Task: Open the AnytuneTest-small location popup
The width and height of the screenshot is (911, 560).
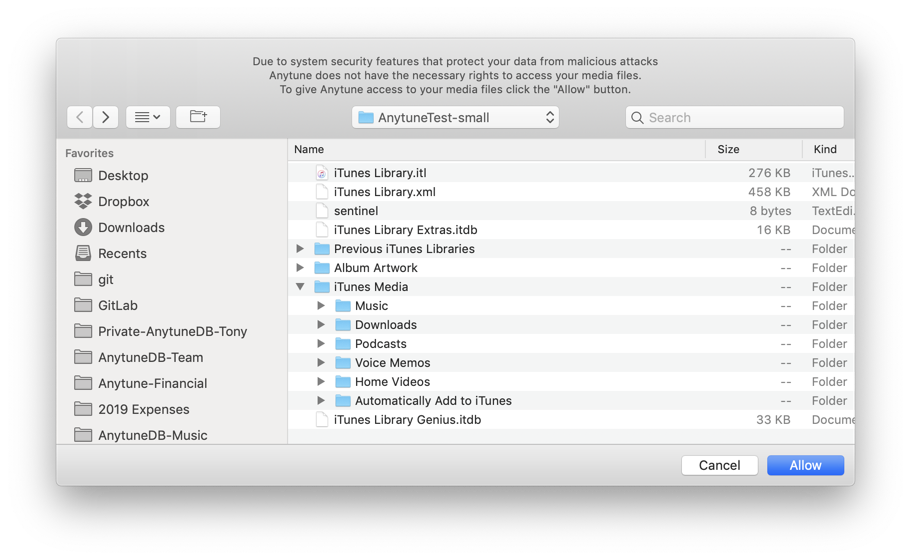Action: (x=455, y=117)
